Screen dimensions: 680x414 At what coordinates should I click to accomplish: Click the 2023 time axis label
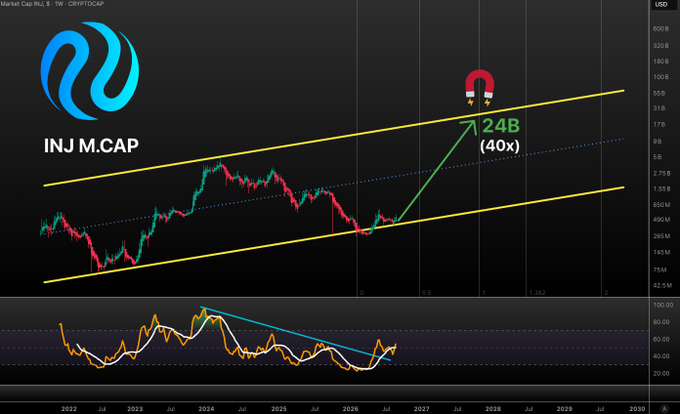pos(135,409)
